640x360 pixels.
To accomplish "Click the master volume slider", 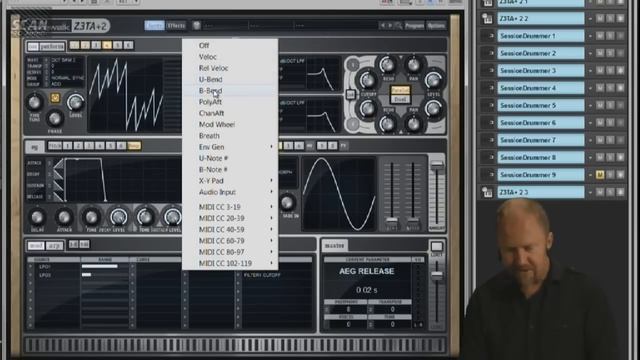I will pyautogui.click(x=437, y=292).
